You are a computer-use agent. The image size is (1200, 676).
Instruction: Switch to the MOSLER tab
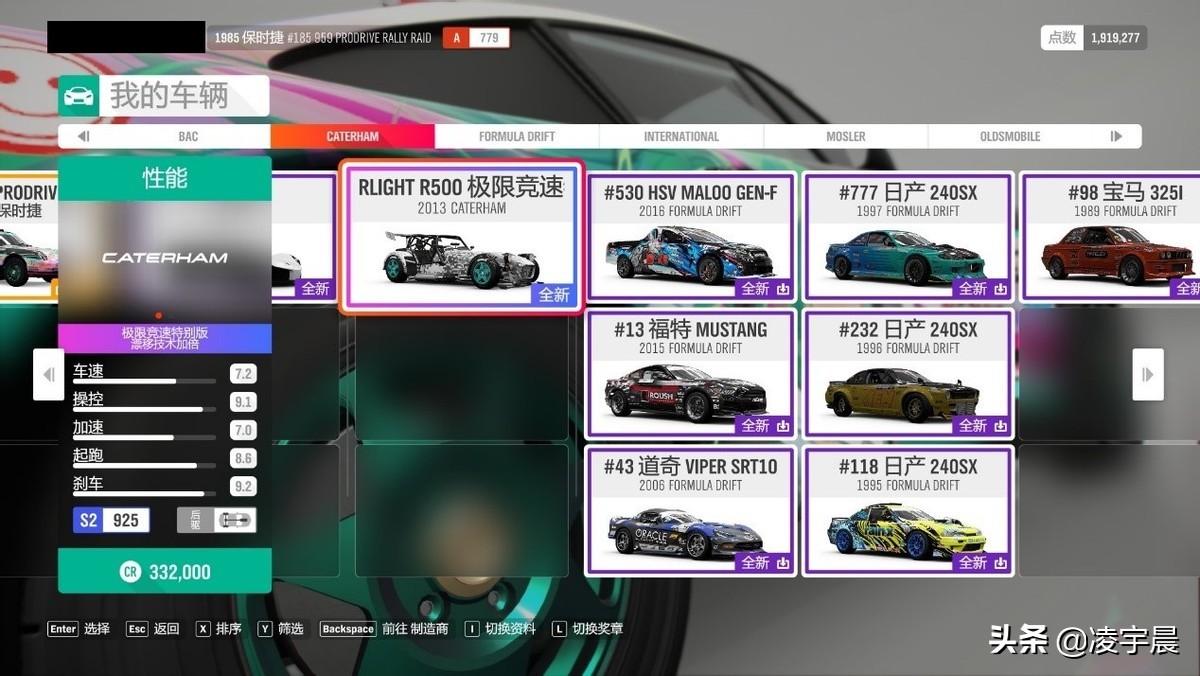(846, 137)
